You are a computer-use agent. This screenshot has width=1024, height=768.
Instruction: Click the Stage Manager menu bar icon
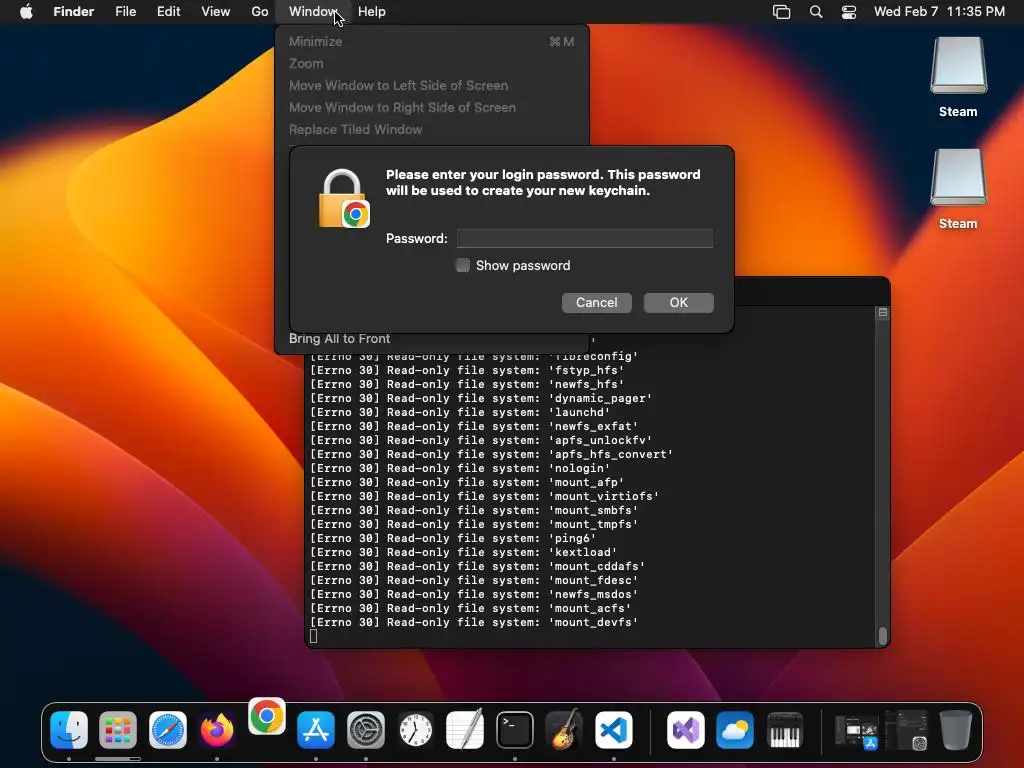point(782,12)
